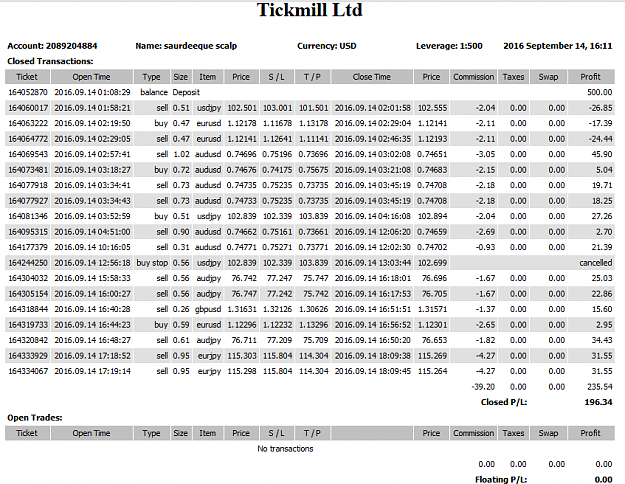The image size is (625, 484).
Task: Select ticket 164063222
Action: [28, 123]
